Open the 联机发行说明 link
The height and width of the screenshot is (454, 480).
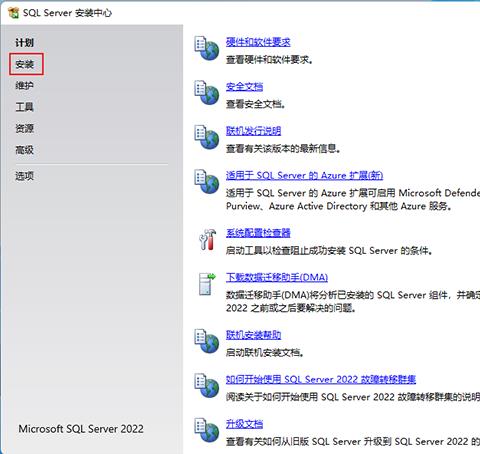(253, 131)
